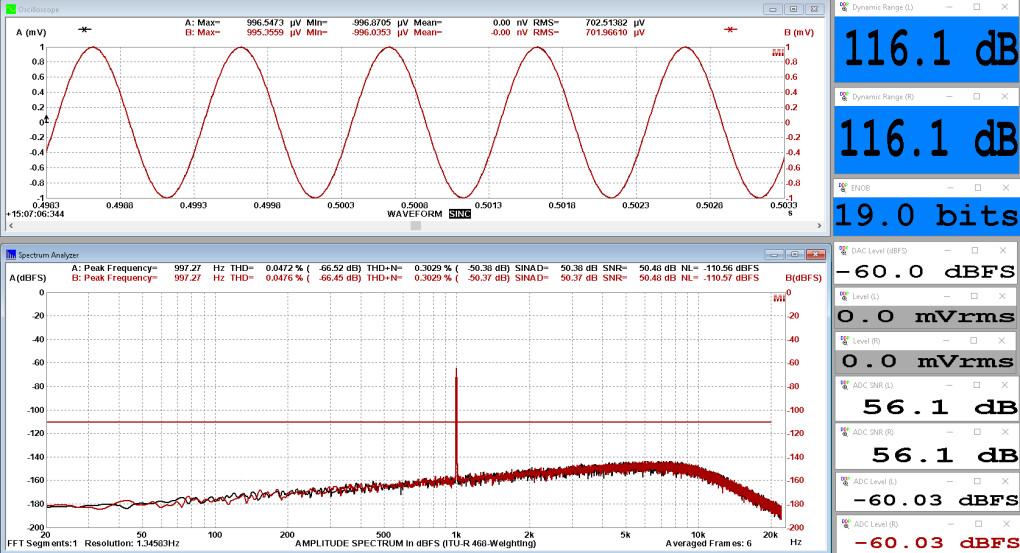Click the Oscilloscope window title icon
1020x553 pixels.
[10, 8]
